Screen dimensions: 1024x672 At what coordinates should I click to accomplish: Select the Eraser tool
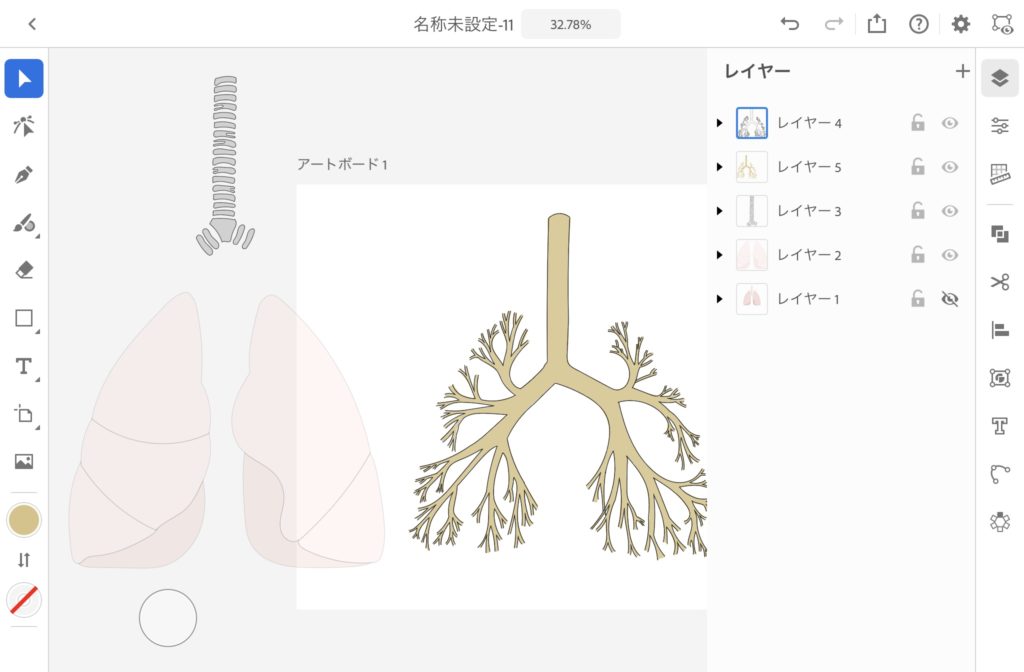pos(24,270)
